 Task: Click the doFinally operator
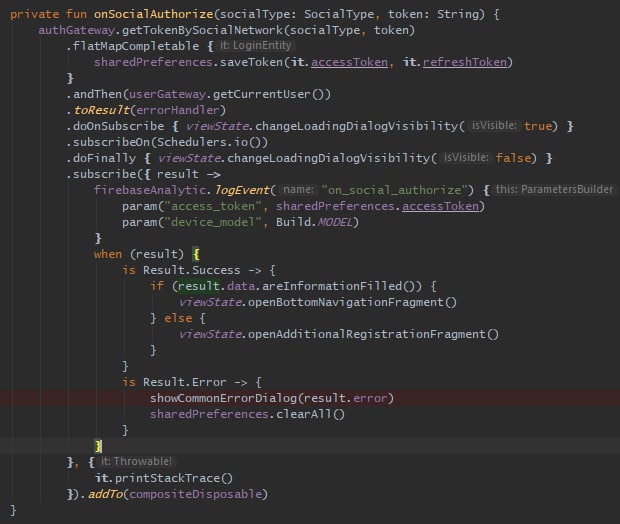tap(104, 158)
